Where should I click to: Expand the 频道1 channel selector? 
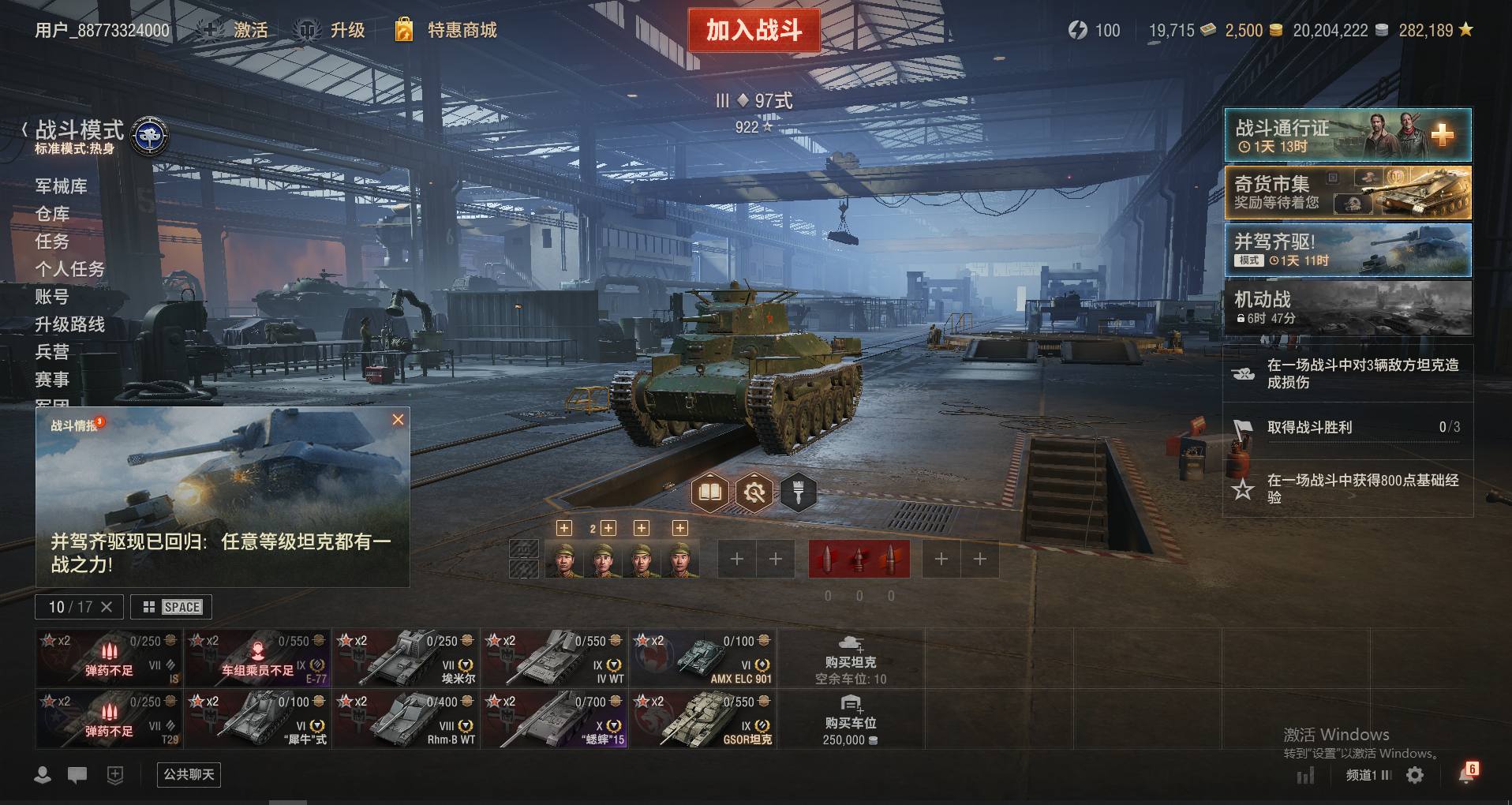click(1369, 775)
